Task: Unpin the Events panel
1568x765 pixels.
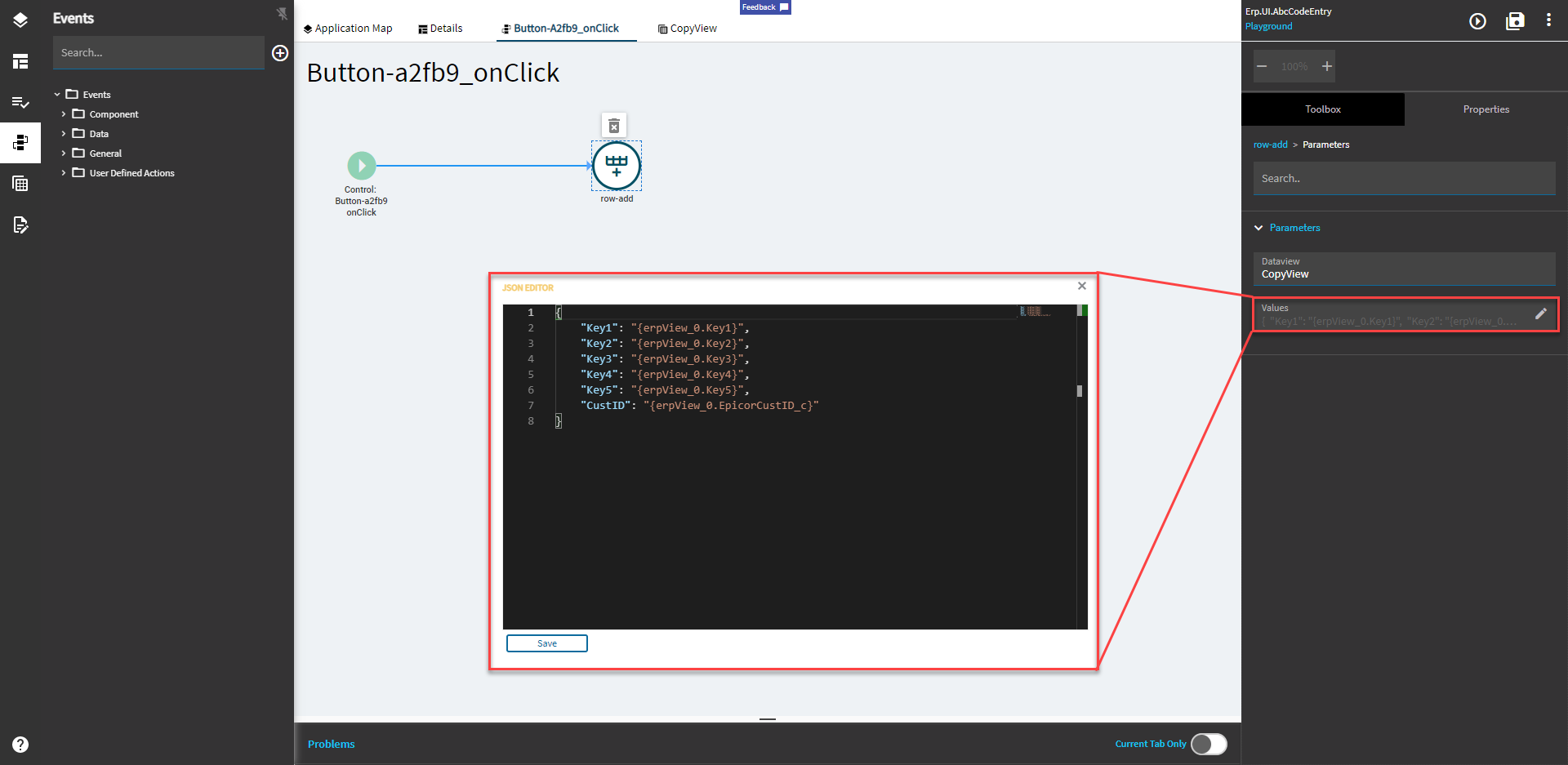Action: click(281, 13)
